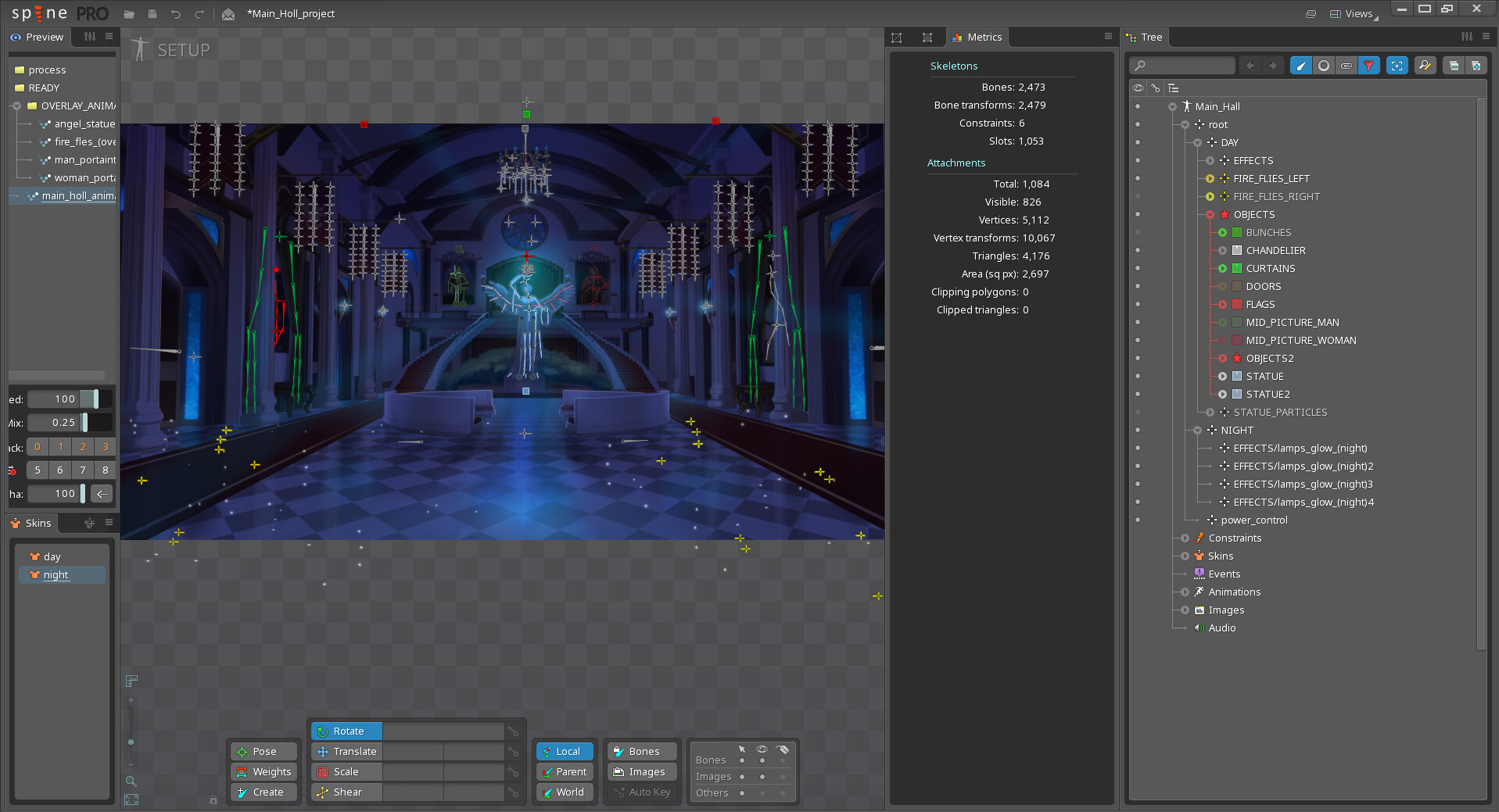This screenshot has height=812, width=1499.
Task: Expand the STATUE tree node
Action: coord(1222,376)
